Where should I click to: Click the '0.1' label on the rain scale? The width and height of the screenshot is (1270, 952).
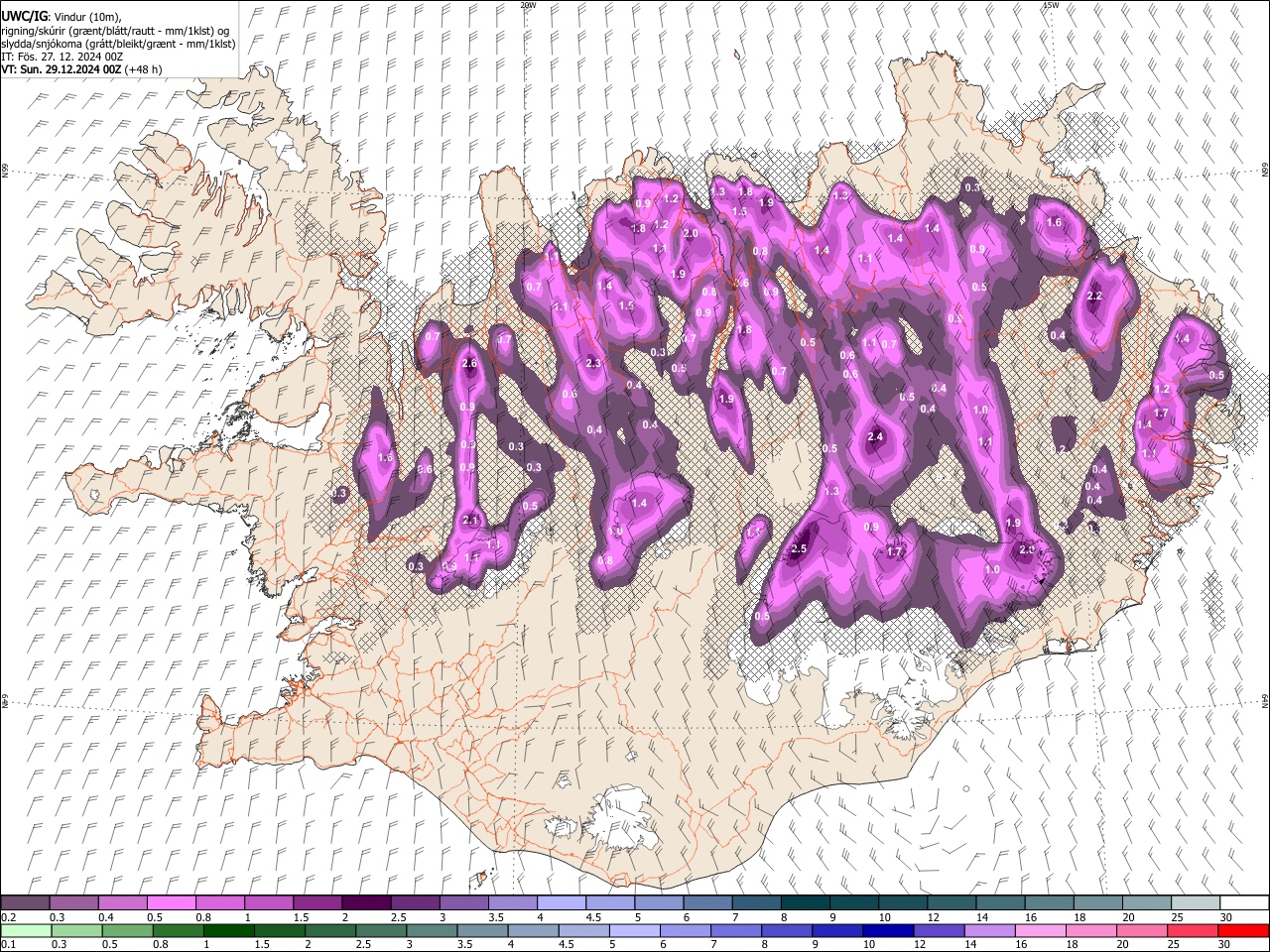[x=9, y=944]
